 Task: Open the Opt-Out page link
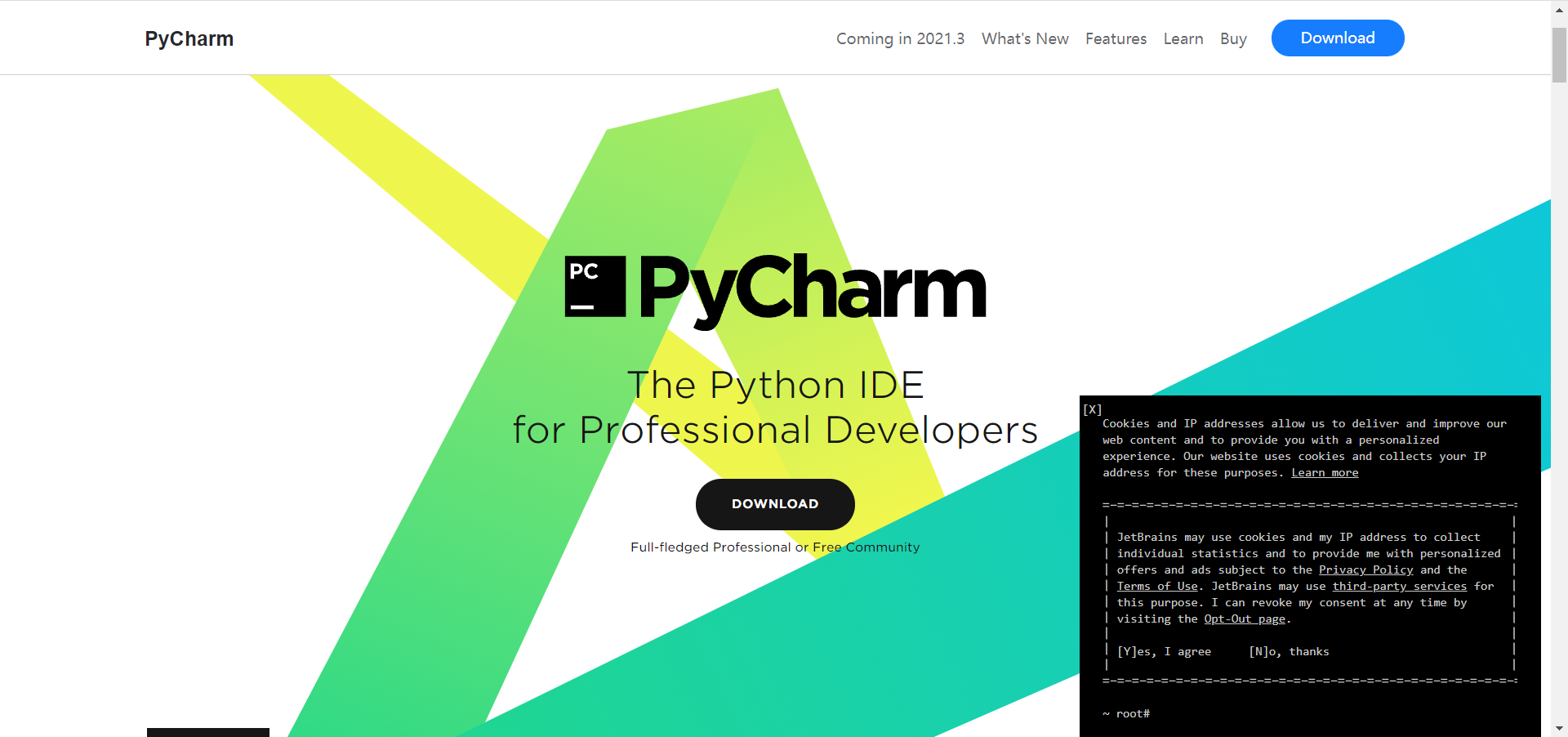[x=1245, y=619]
